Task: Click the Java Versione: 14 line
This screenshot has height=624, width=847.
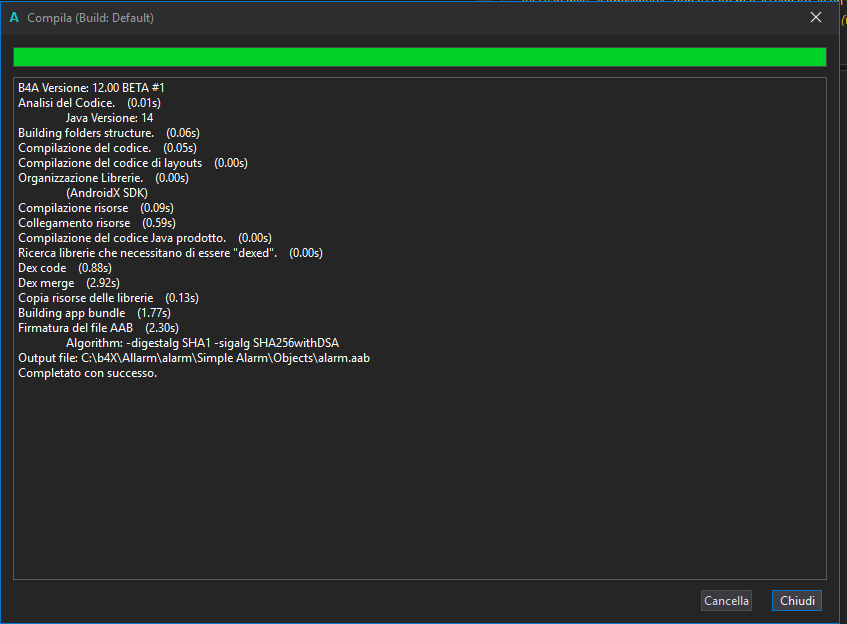Action: point(109,118)
